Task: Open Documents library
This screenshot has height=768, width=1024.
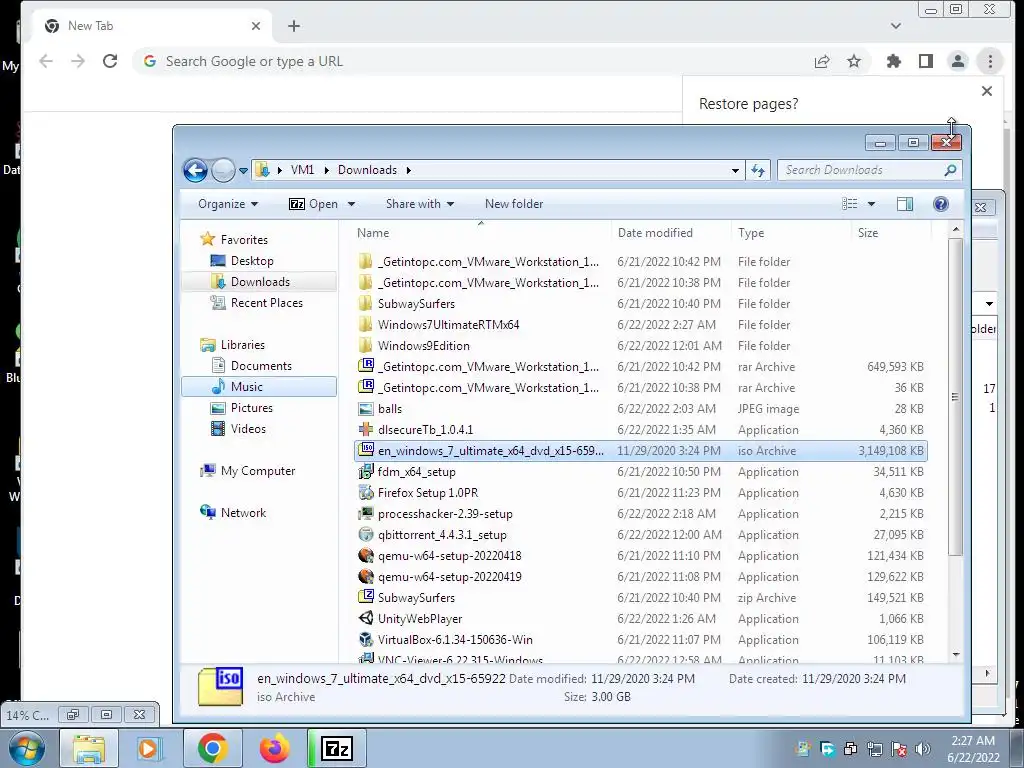Action: click(261, 366)
